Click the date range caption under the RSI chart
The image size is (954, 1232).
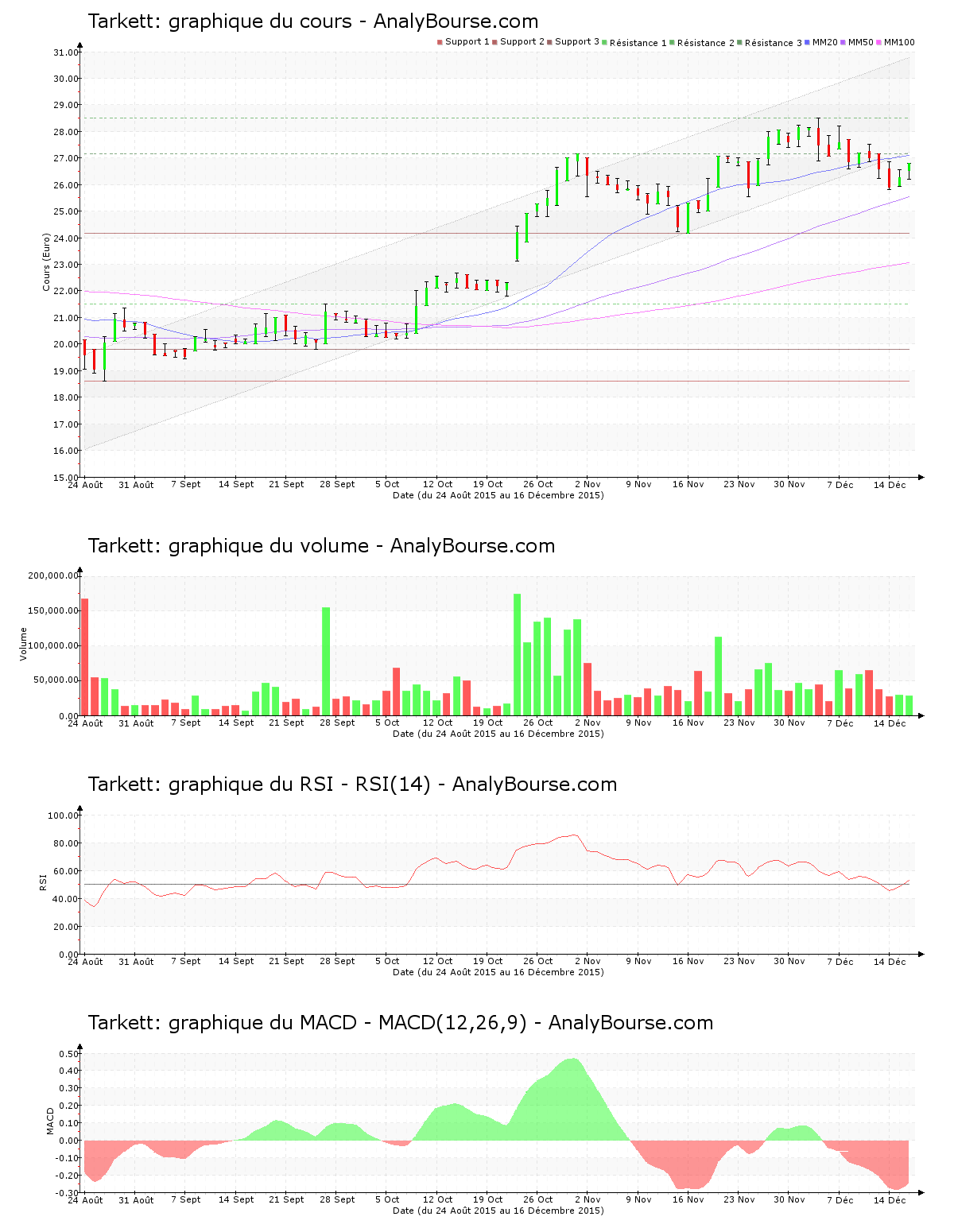[498, 972]
